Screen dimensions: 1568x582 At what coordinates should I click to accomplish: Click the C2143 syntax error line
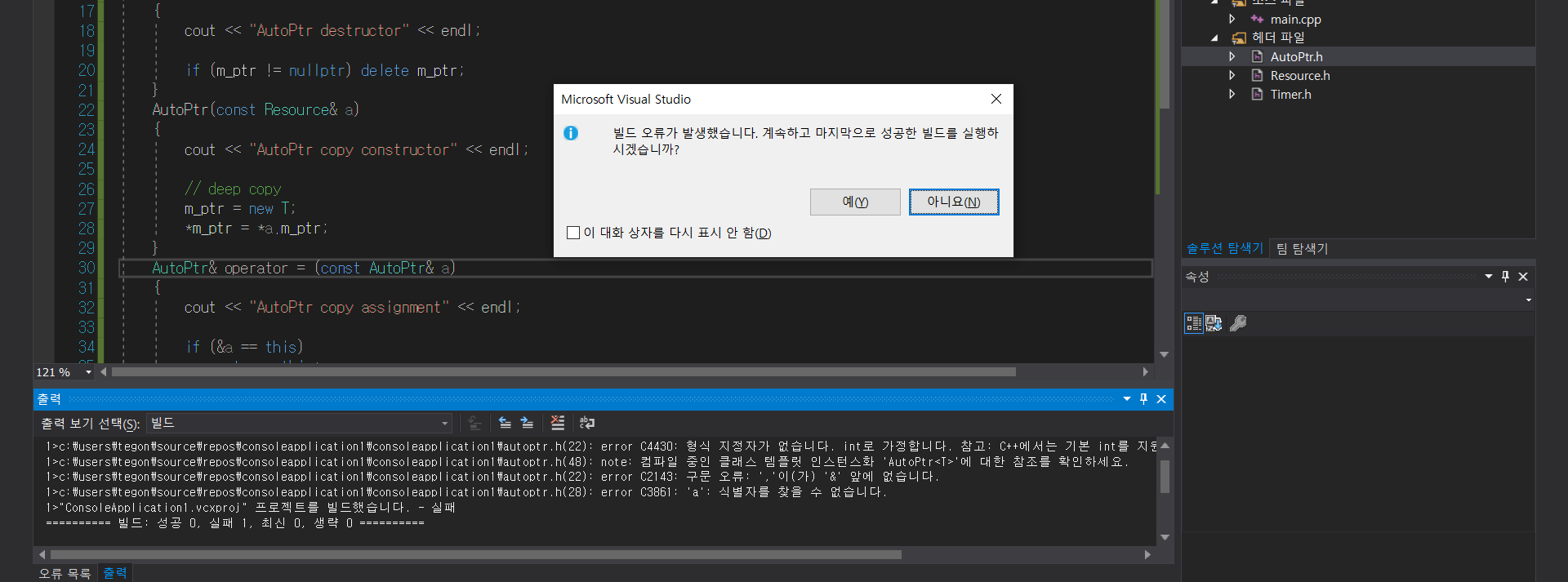tap(492, 477)
